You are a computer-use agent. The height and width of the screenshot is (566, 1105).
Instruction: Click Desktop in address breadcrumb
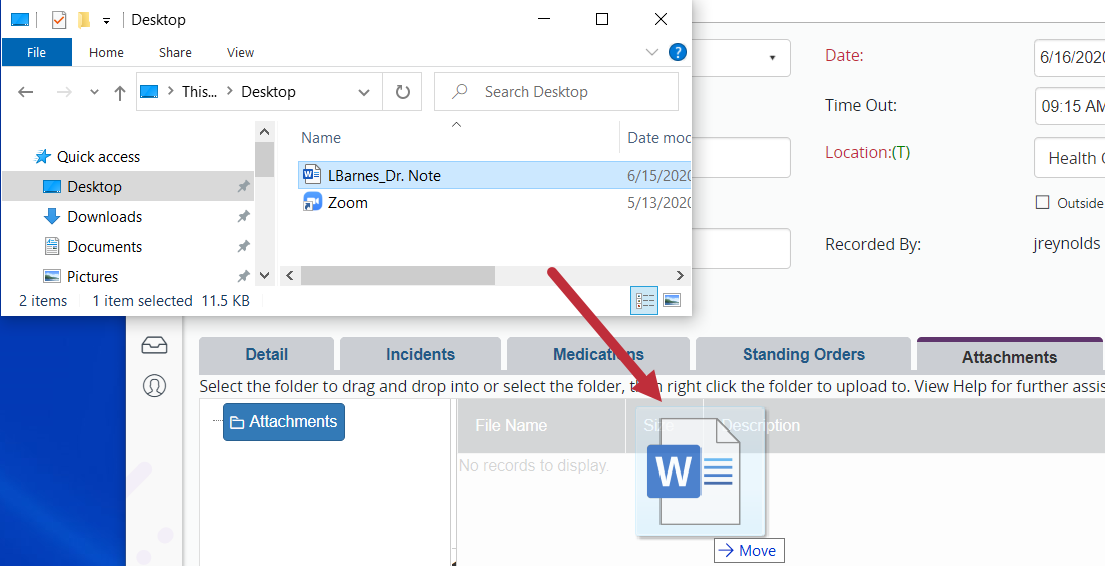[x=268, y=92]
